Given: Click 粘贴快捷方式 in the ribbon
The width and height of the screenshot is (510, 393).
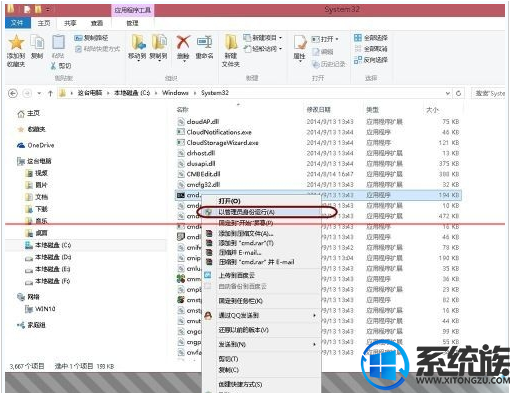Looking at the screenshot, I should pos(97,49).
